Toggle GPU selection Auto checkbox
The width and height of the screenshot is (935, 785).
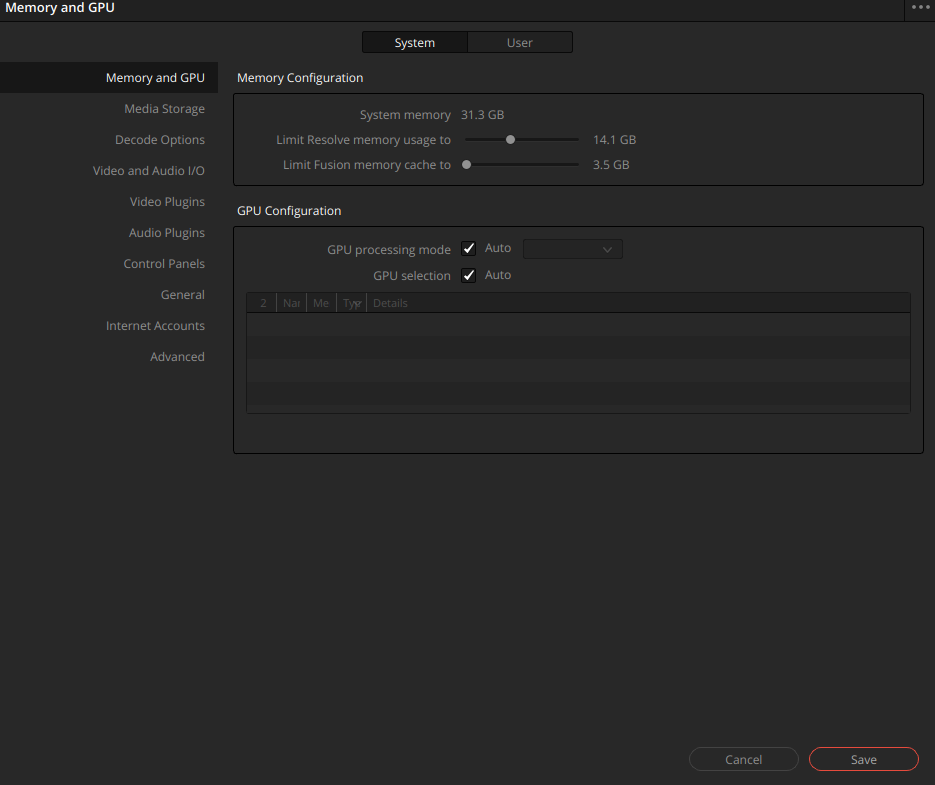pyautogui.click(x=469, y=275)
